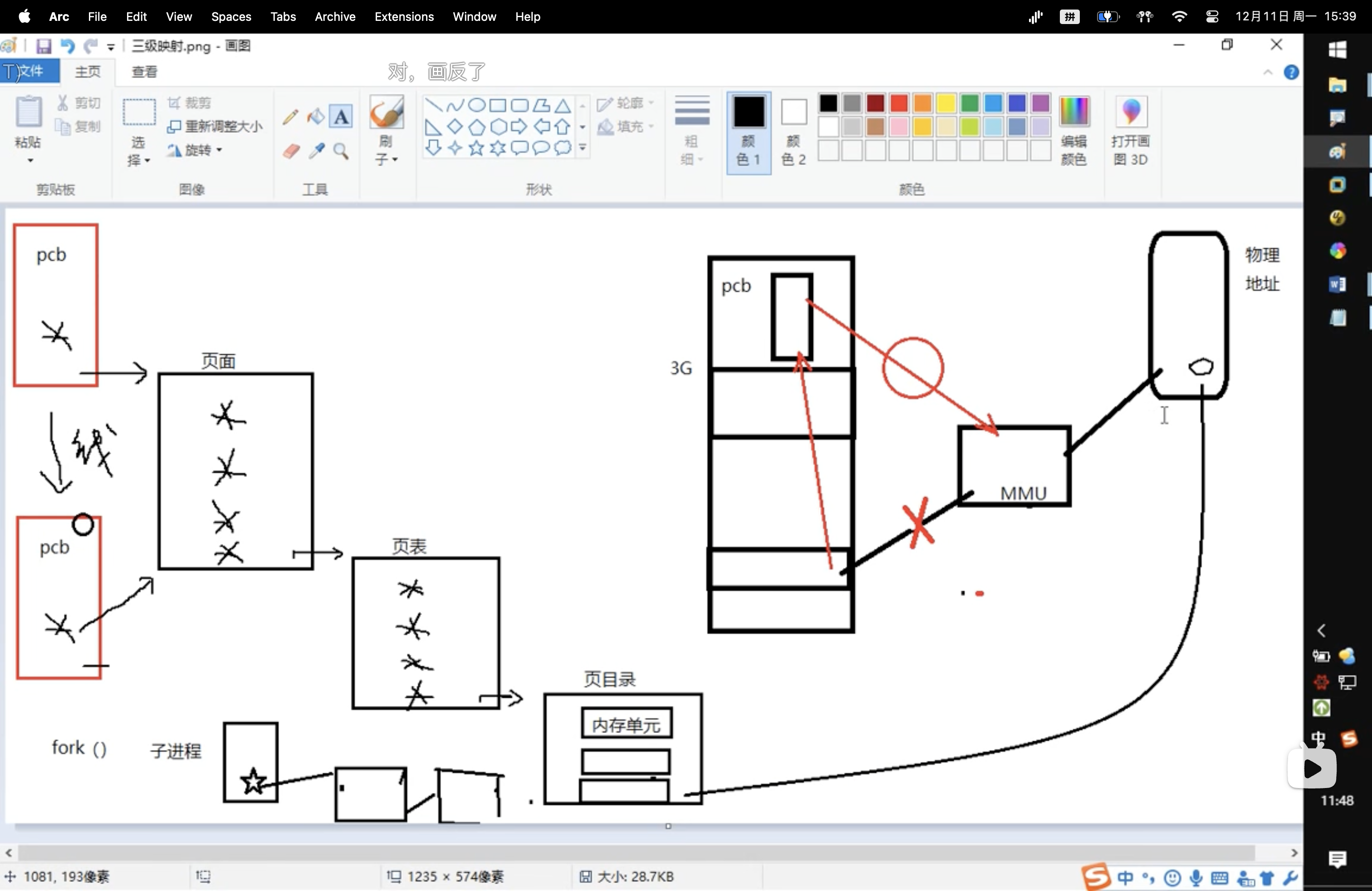Click Edit colors (编辑颜色) button

point(1073,132)
